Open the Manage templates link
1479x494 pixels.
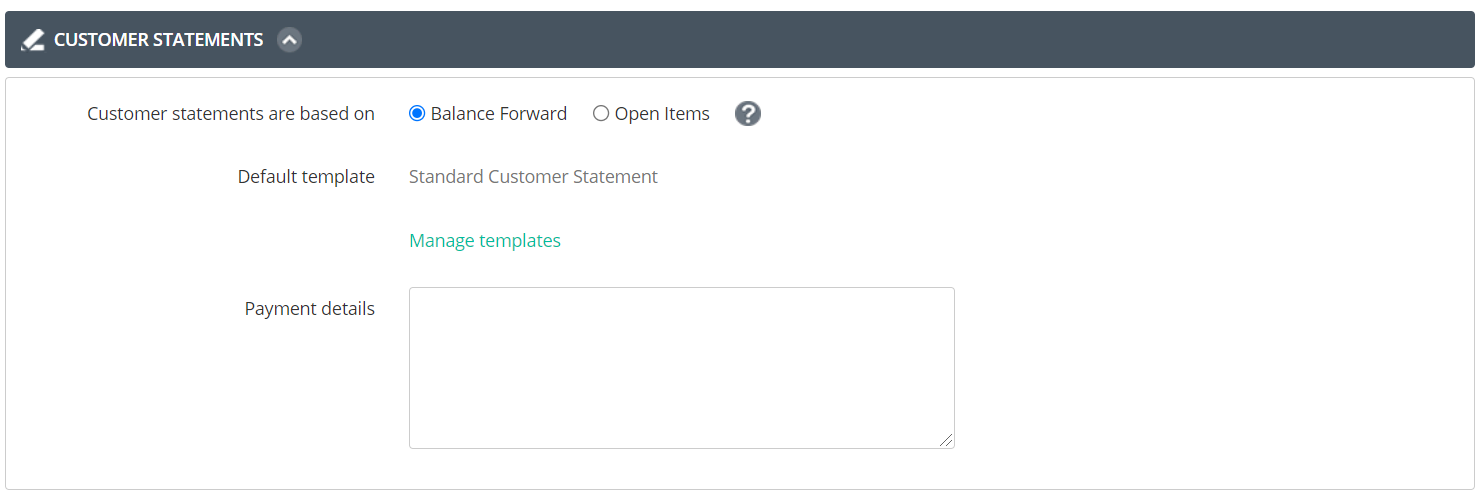[x=485, y=241]
